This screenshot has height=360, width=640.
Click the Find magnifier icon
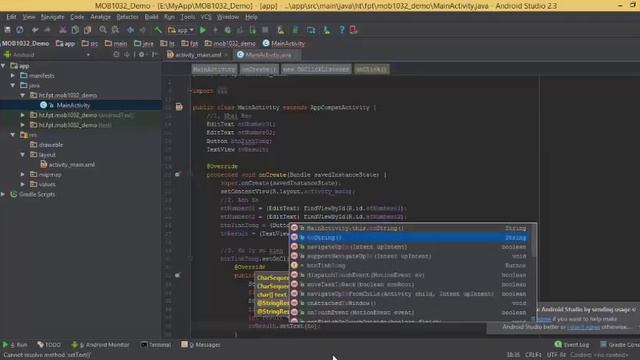tap(103, 30)
